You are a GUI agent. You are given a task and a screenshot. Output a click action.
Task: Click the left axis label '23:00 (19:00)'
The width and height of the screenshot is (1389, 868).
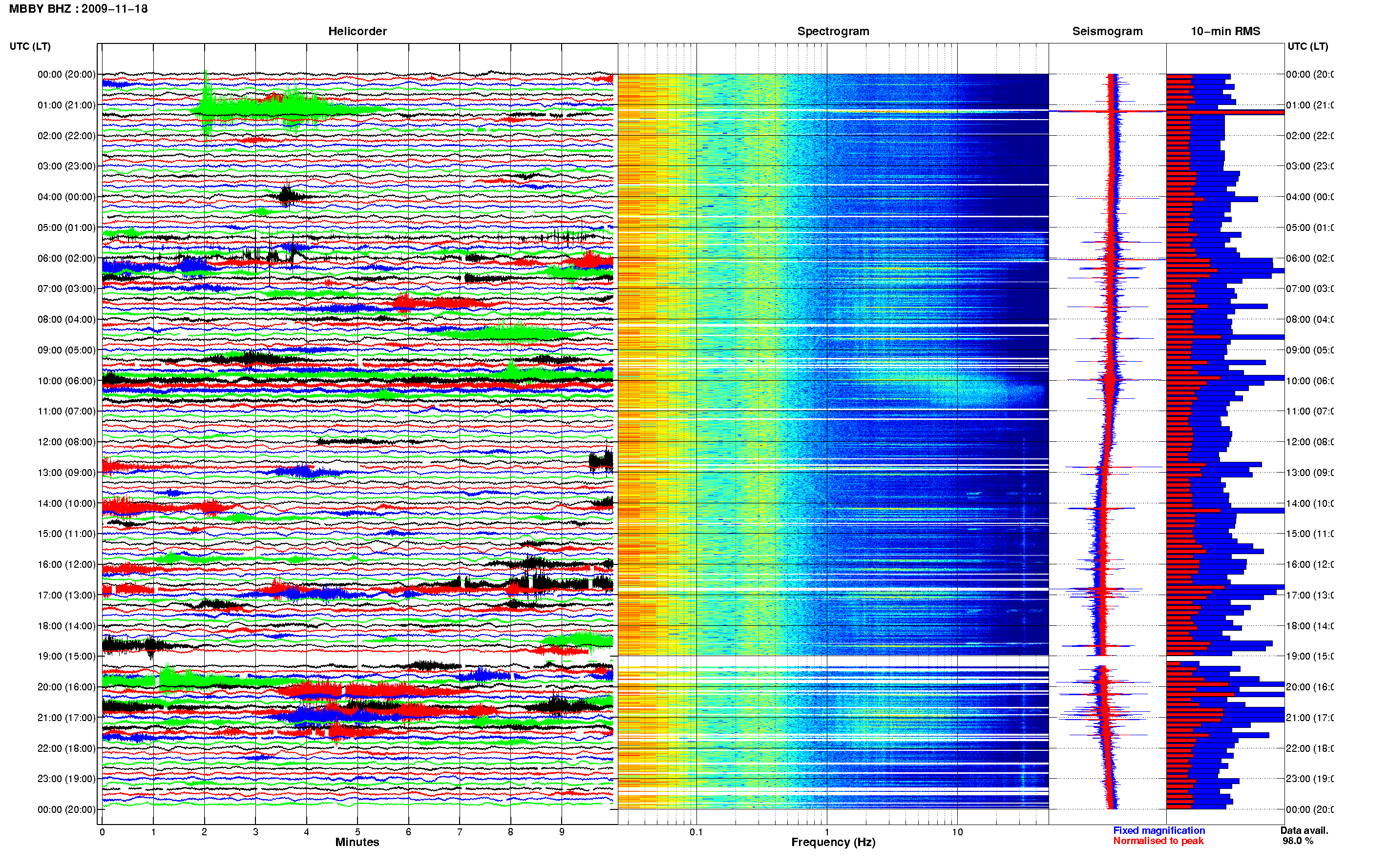pos(66,779)
